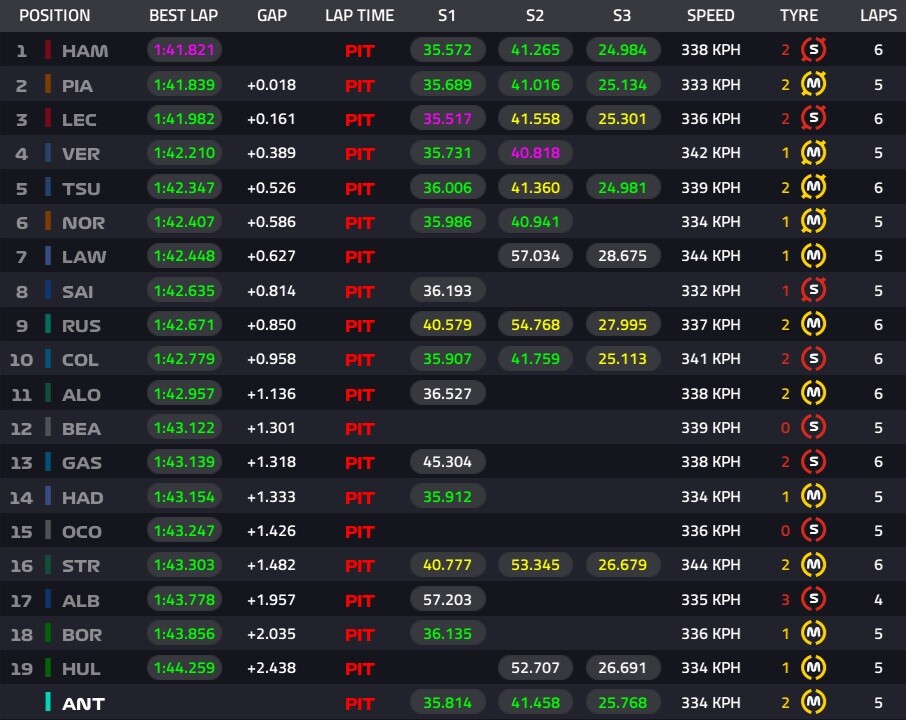Click the team color bar beside TSU

coord(49,187)
